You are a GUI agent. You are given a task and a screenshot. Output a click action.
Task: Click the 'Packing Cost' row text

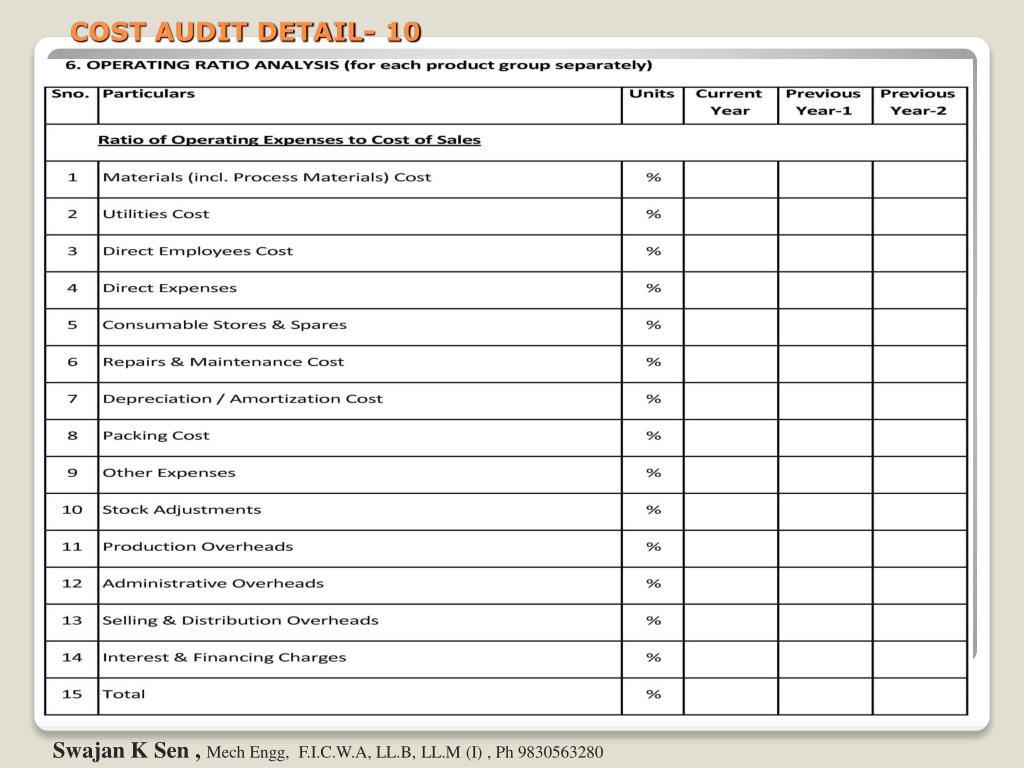(x=156, y=436)
